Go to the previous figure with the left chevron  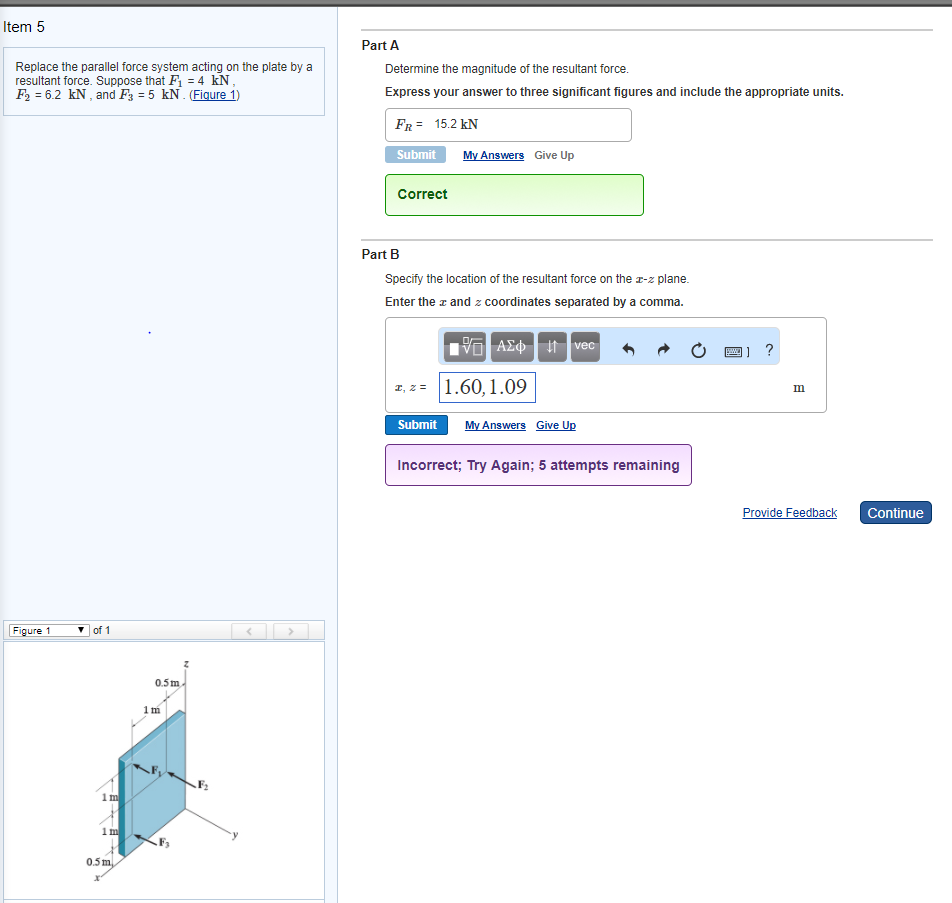(x=249, y=630)
